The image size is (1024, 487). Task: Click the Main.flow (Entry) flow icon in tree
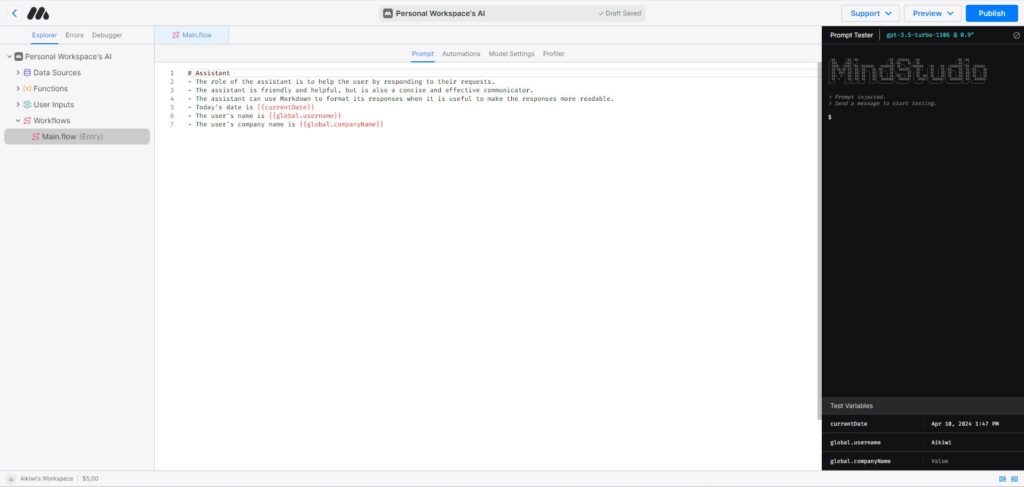coord(35,136)
